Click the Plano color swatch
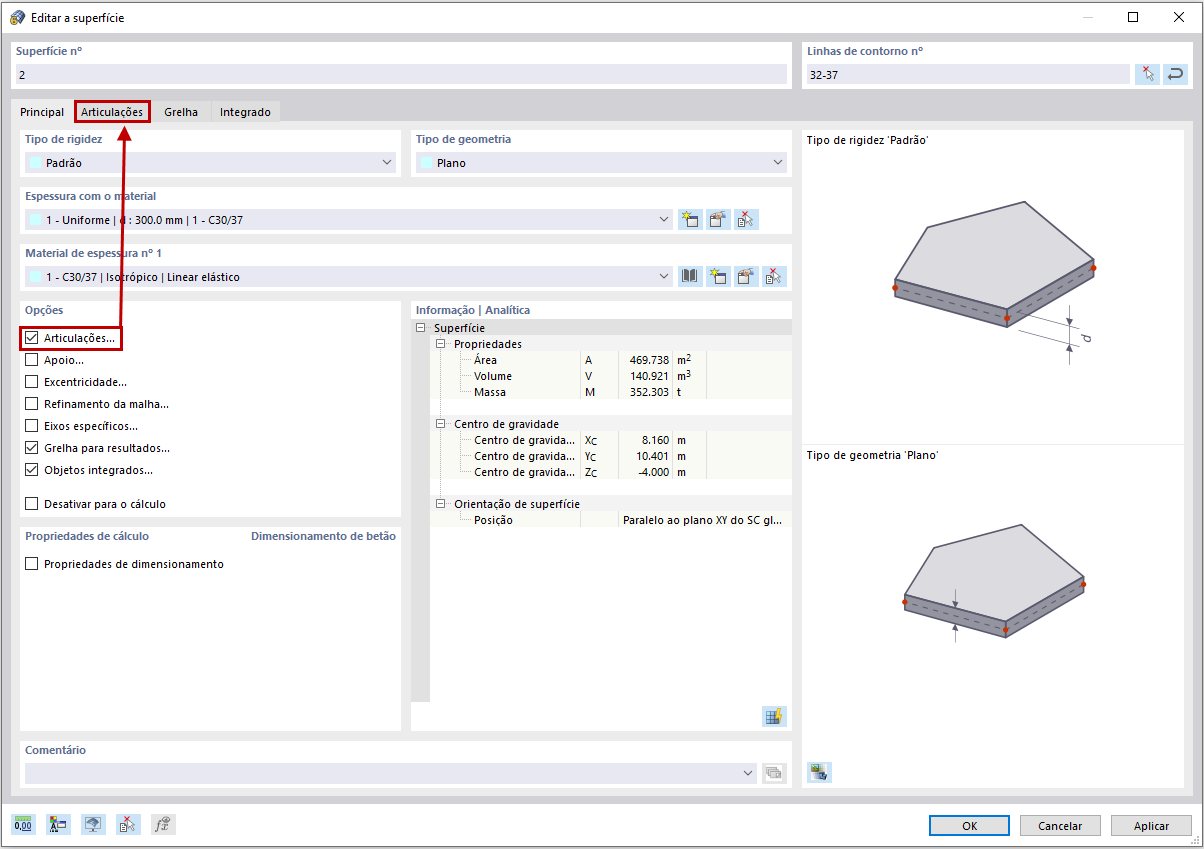This screenshot has height=849, width=1204. (x=426, y=163)
